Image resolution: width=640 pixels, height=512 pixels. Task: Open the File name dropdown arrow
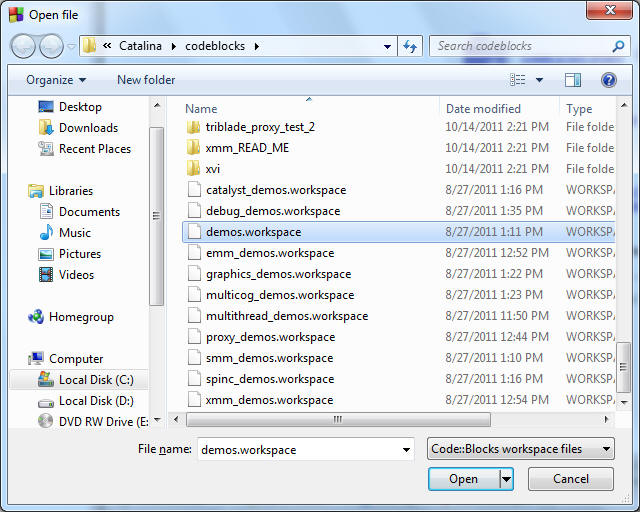(406, 450)
